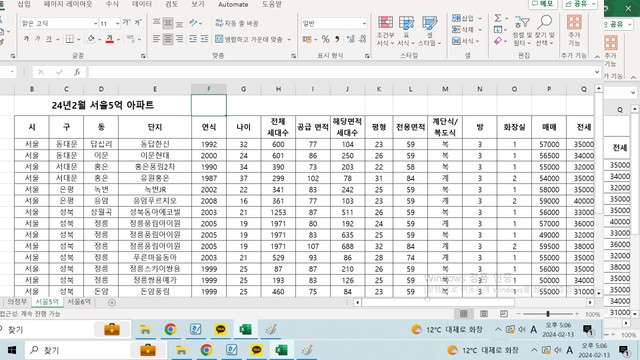Viewport: 640px width, 360px height.
Task: Open 정렬 및 필터 sort and filter
Action: click(521, 31)
